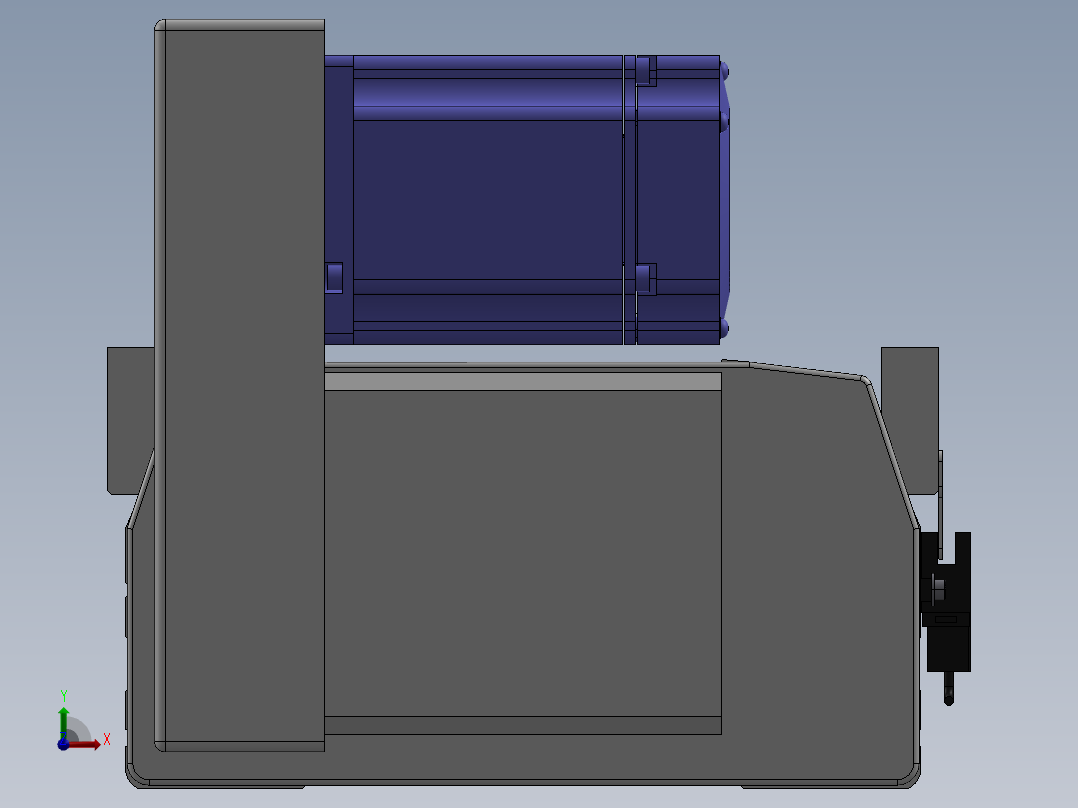Click the red X axis arrow of the triad

click(x=84, y=745)
